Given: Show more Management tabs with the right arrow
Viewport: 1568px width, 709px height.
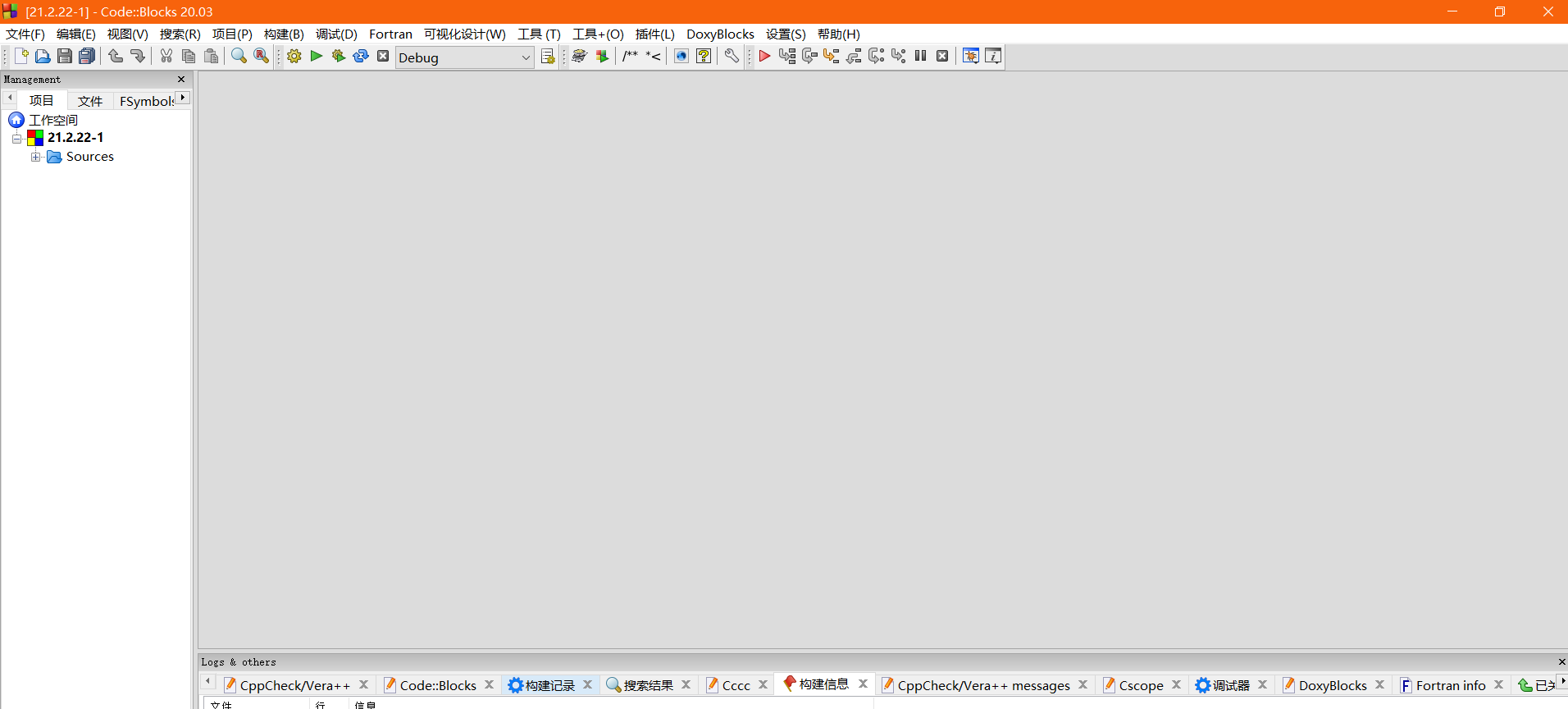Looking at the screenshot, I should [x=183, y=98].
